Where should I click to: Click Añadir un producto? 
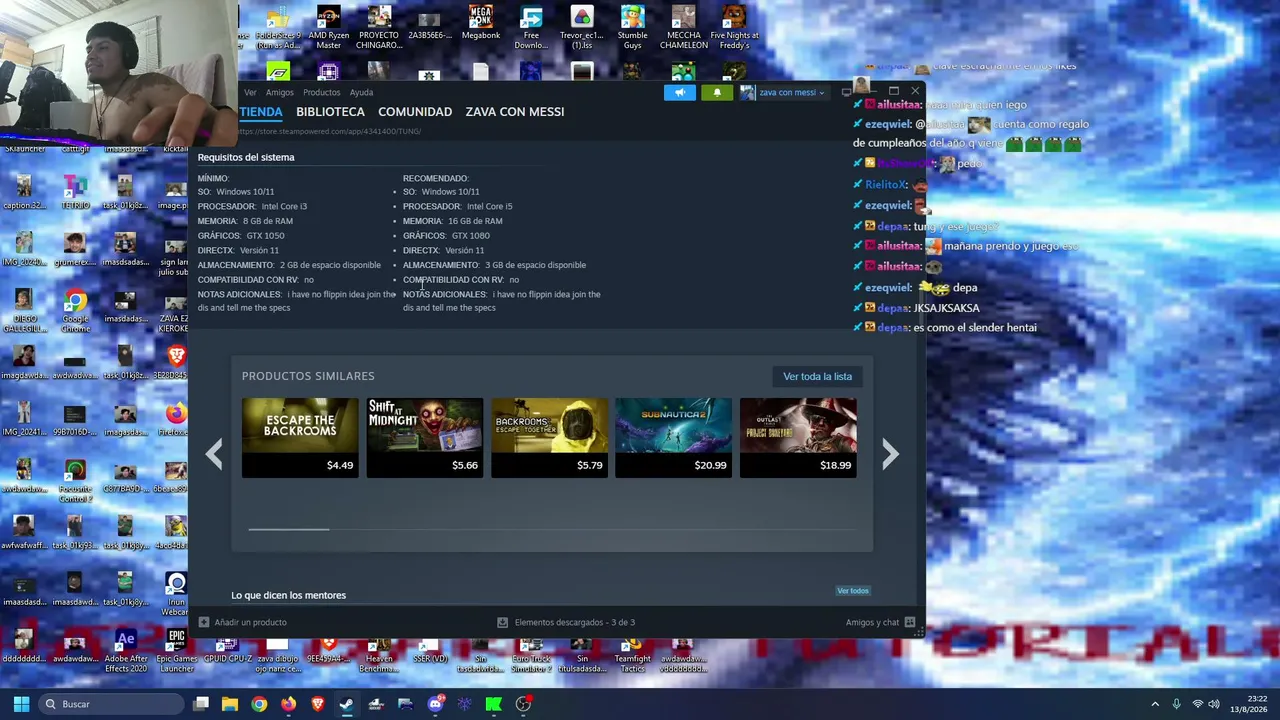(242, 622)
